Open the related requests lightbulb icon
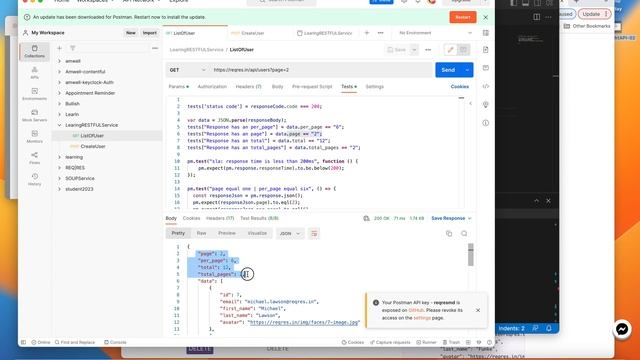The width and height of the screenshot is (640, 360). pos(486,104)
